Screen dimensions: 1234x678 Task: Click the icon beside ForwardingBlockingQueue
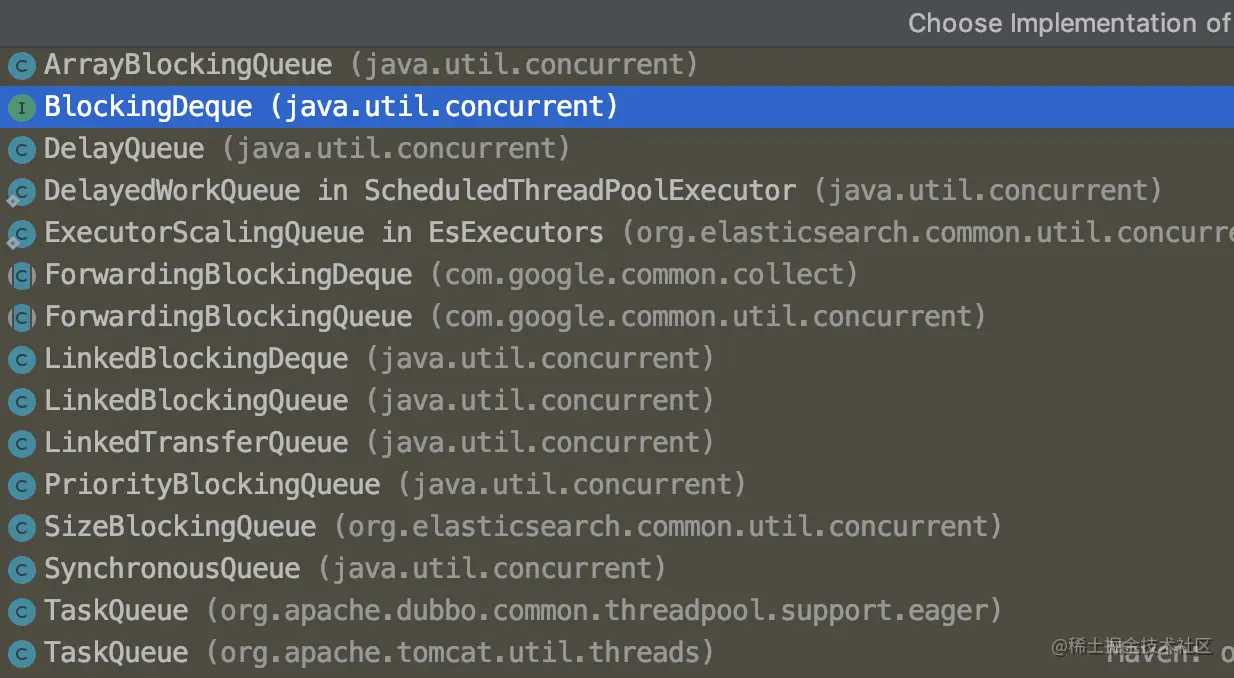tap(21, 318)
